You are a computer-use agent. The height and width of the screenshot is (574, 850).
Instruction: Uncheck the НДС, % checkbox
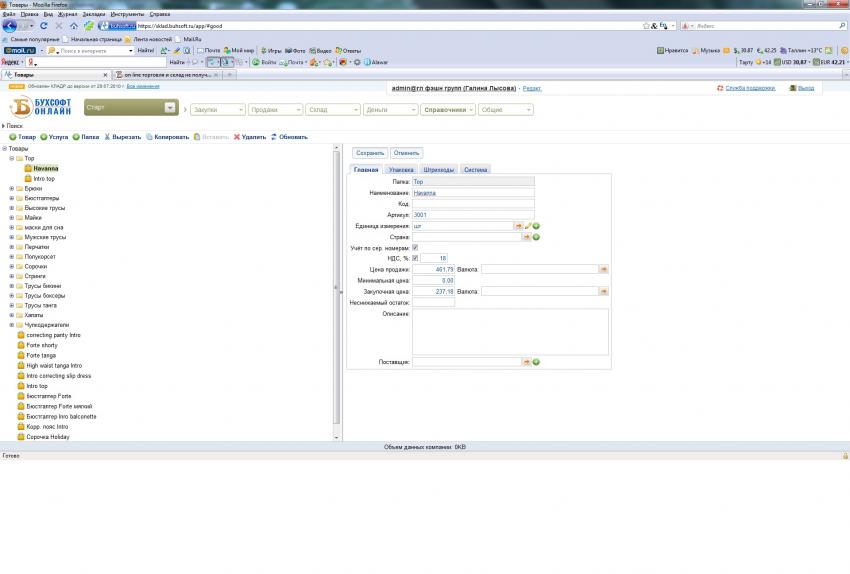click(x=416, y=258)
